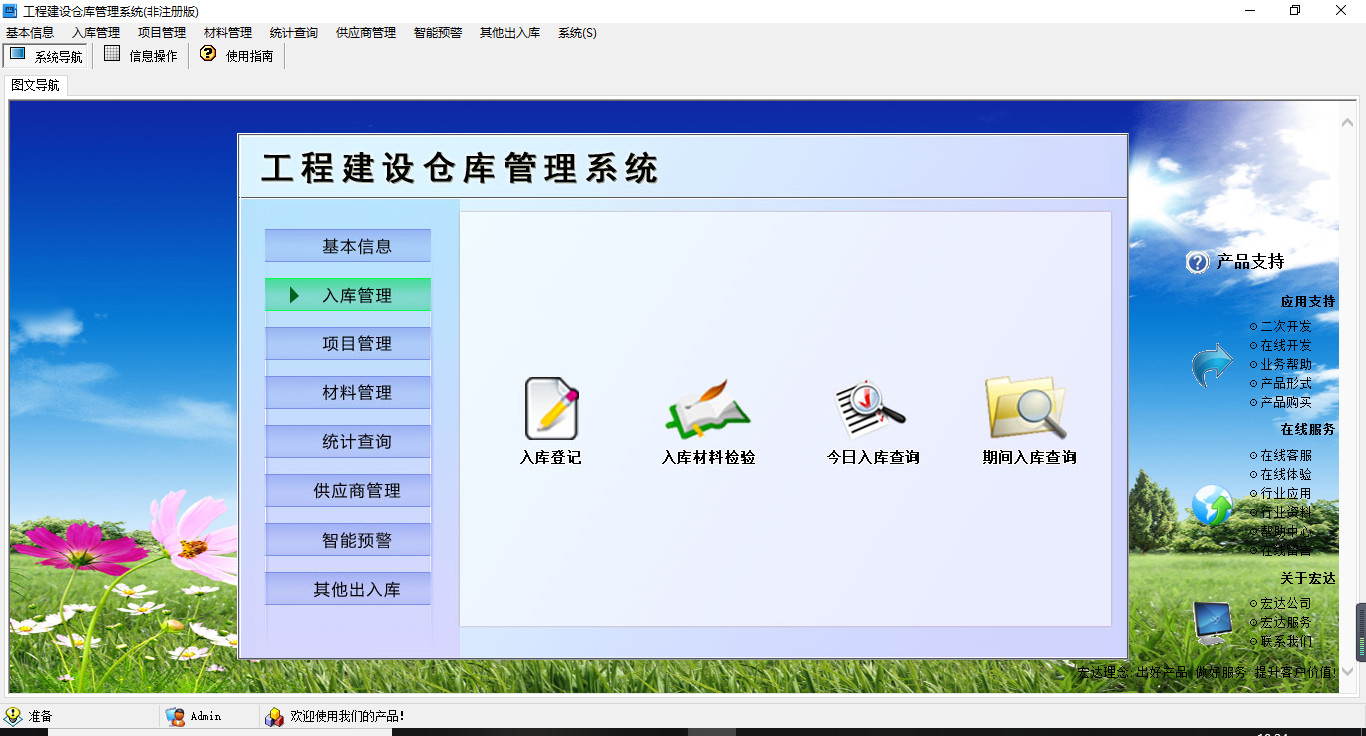Click the 入库登记 label
The height and width of the screenshot is (736, 1366).
point(551,458)
